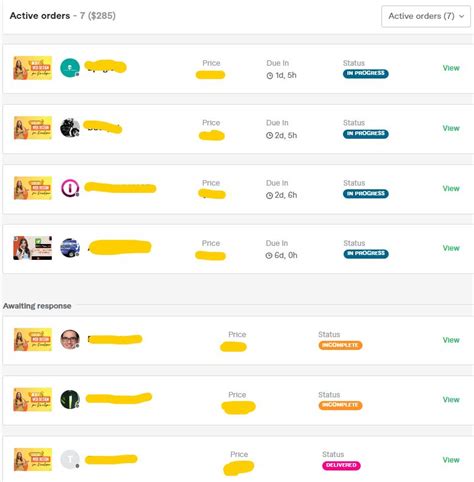Open gig thumbnail of the delivered order
The height and width of the screenshot is (482, 474).
point(33,460)
